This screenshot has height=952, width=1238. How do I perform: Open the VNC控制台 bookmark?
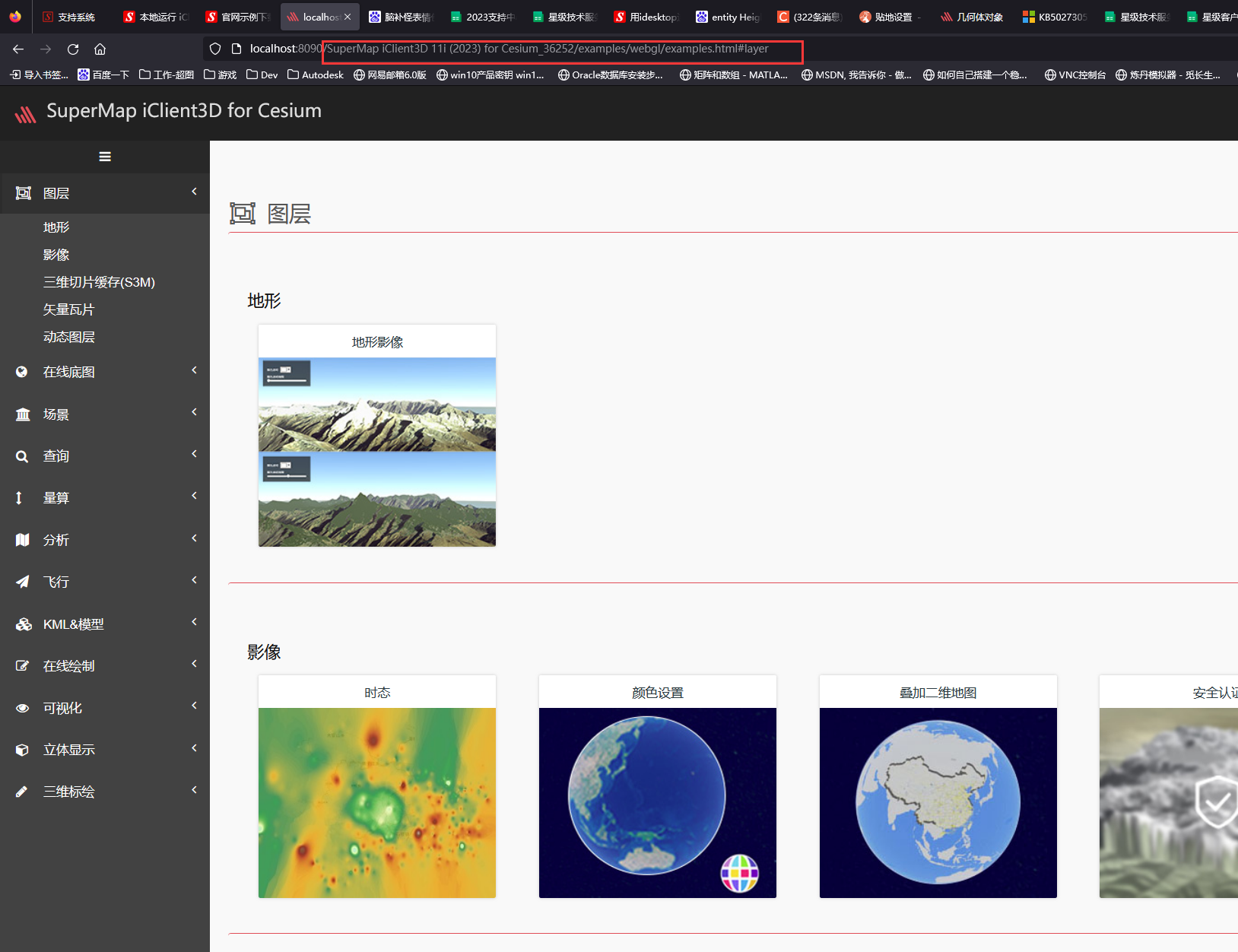pyautogui.click(x=1075, y=75)
